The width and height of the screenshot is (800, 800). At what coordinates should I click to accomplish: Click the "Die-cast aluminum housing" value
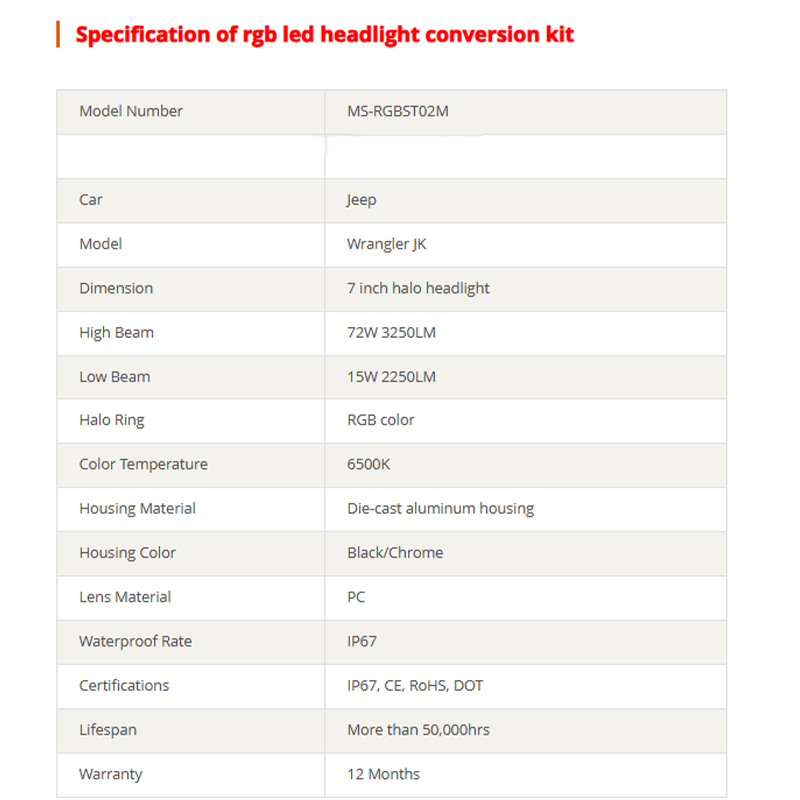click(440, 508)
